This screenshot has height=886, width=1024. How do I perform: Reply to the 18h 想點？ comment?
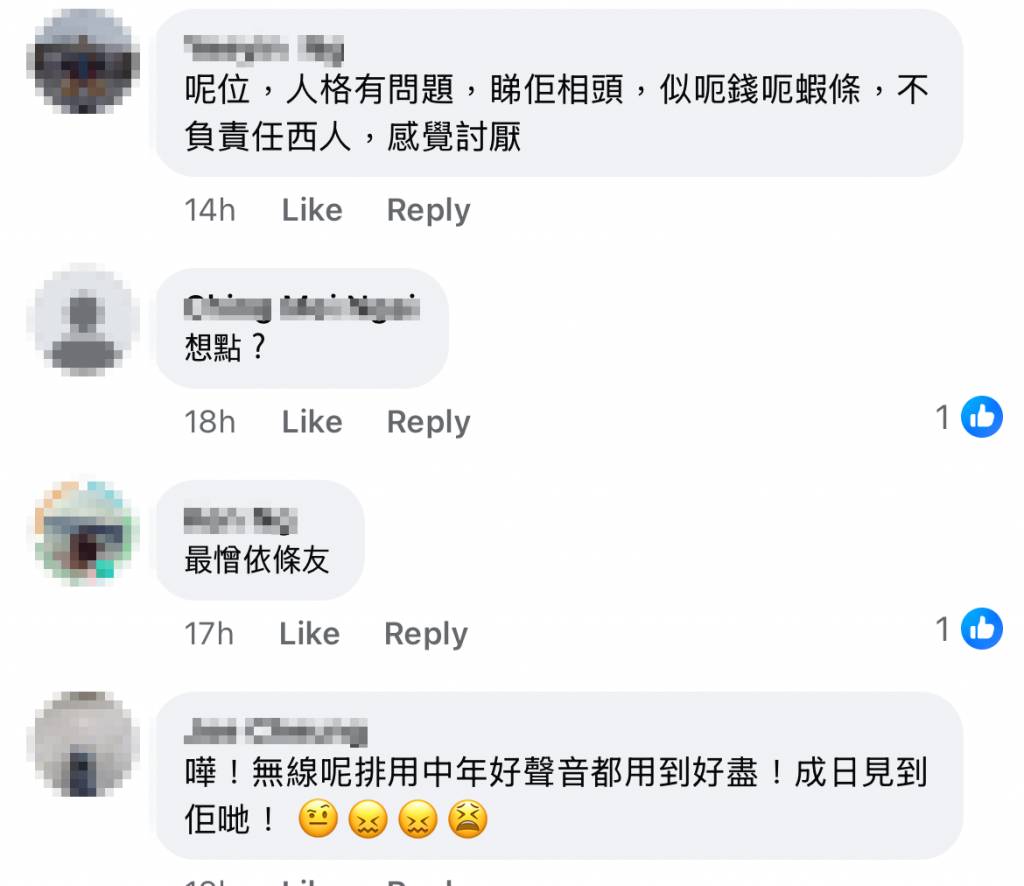pyautogui.click(x=428, y=422)
